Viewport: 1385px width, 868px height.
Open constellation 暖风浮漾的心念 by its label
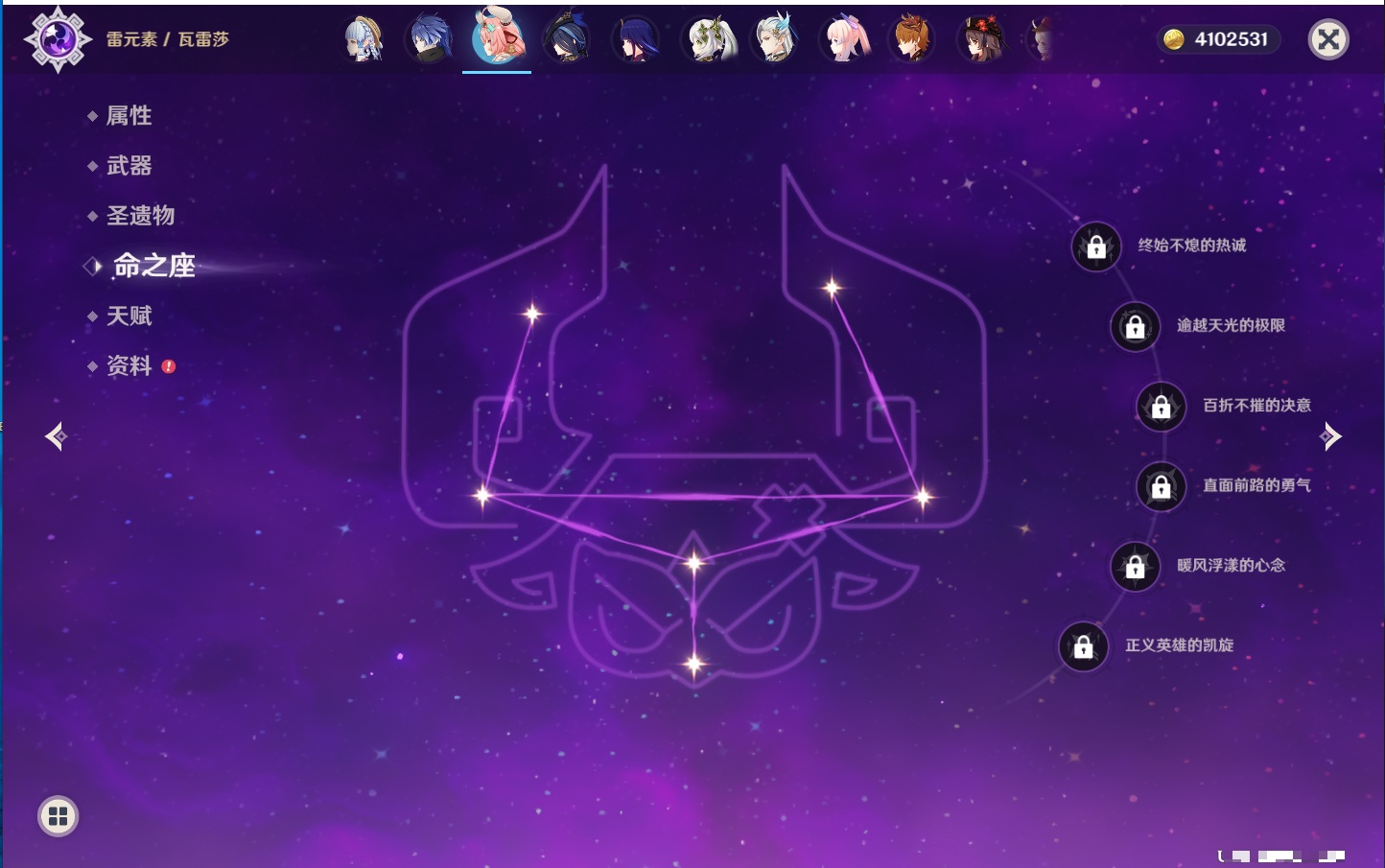point(1232,565)
